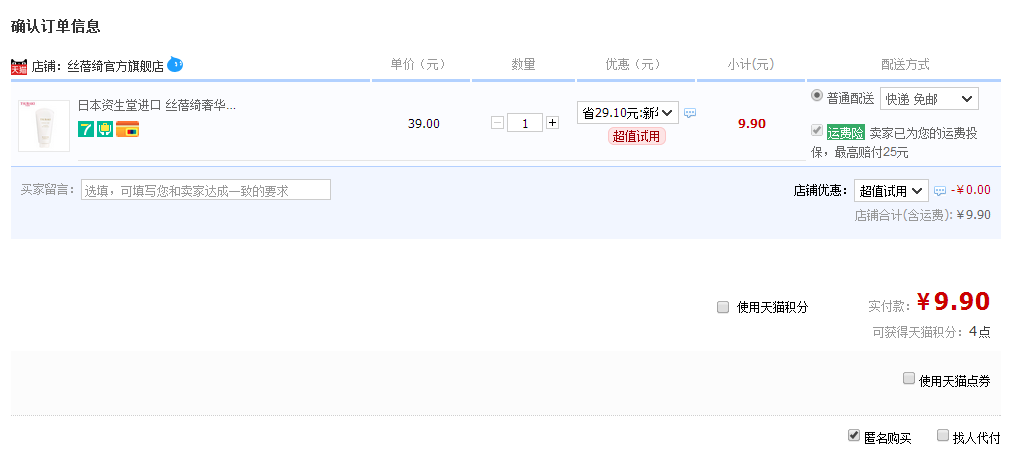
Task: Decrease quantity with minus button
Action: tap(497, 123)
